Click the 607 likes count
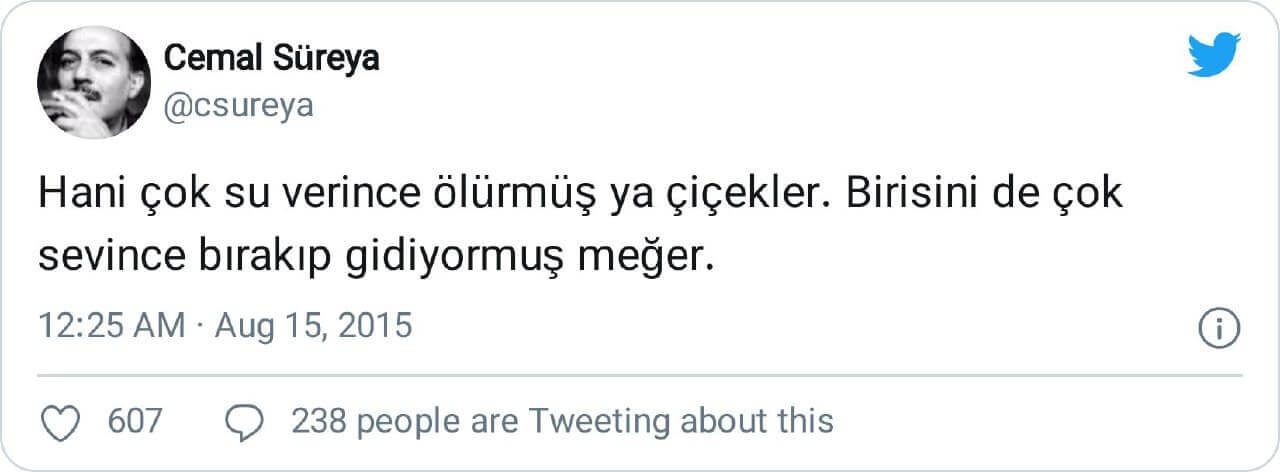 click(x=134, y=421)
